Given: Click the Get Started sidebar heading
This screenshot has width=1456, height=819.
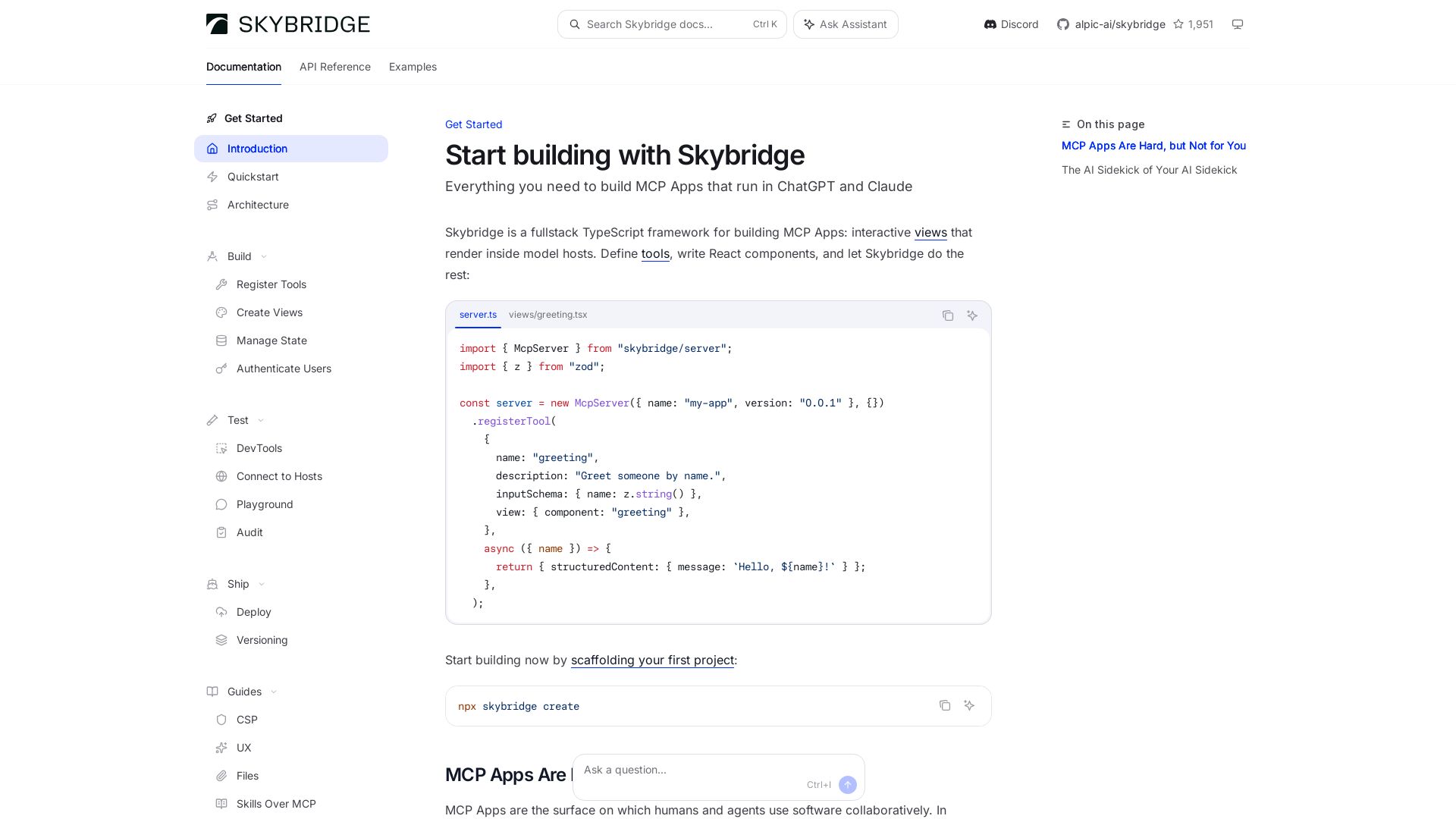Looking at the screenshot, I should (x=253, y=118).
